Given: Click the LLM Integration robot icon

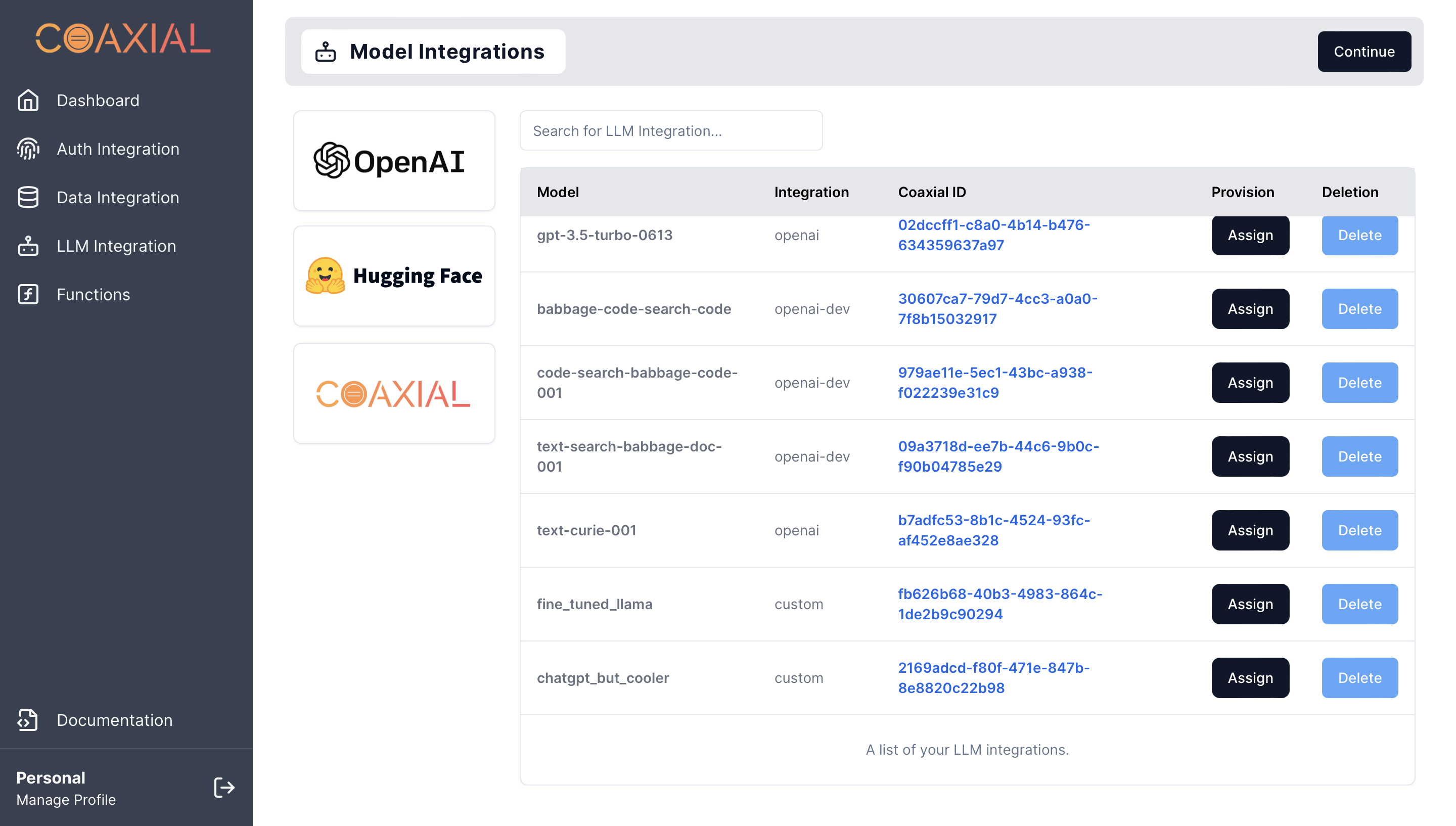Looking at the screenshot, I should [28, 246].
